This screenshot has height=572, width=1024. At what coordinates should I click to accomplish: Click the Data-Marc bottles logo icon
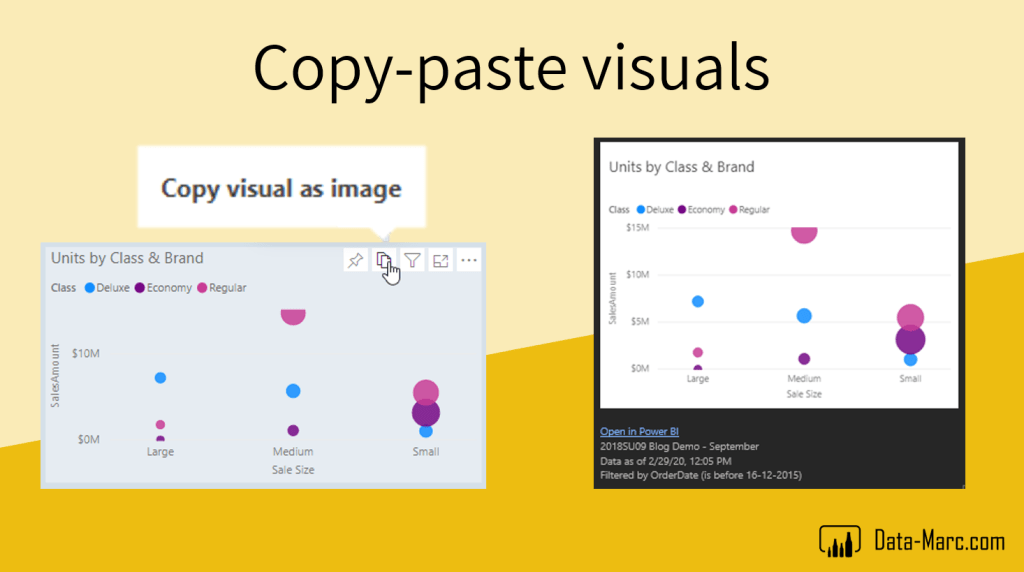tap(840, 541)
